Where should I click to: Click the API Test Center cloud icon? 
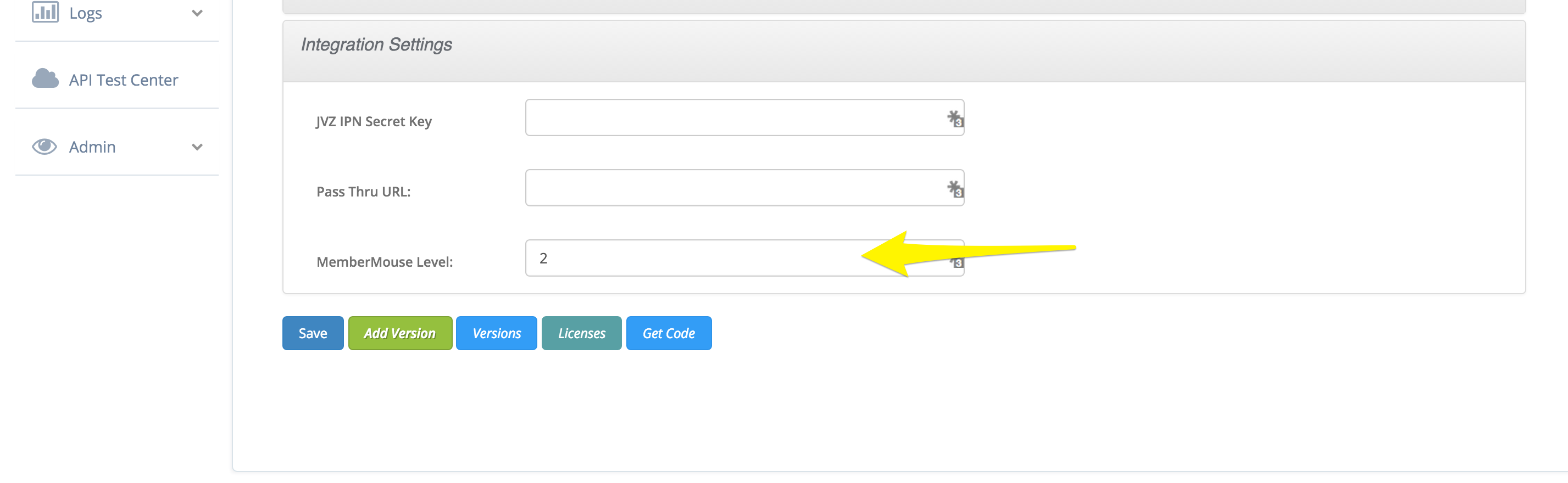(45, 78)
